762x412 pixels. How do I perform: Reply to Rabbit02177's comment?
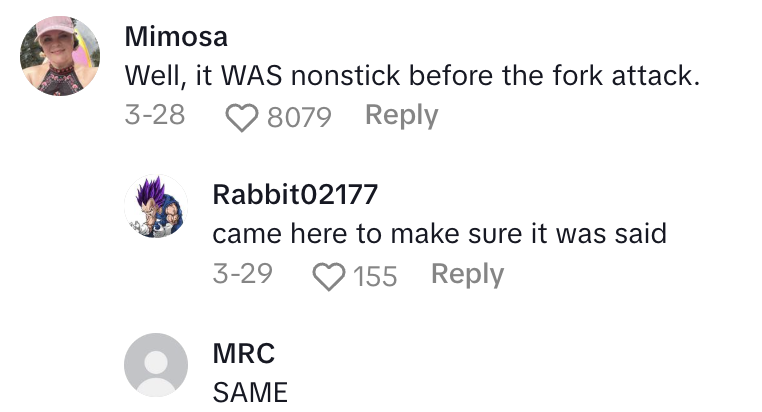[x=467, y=274]
